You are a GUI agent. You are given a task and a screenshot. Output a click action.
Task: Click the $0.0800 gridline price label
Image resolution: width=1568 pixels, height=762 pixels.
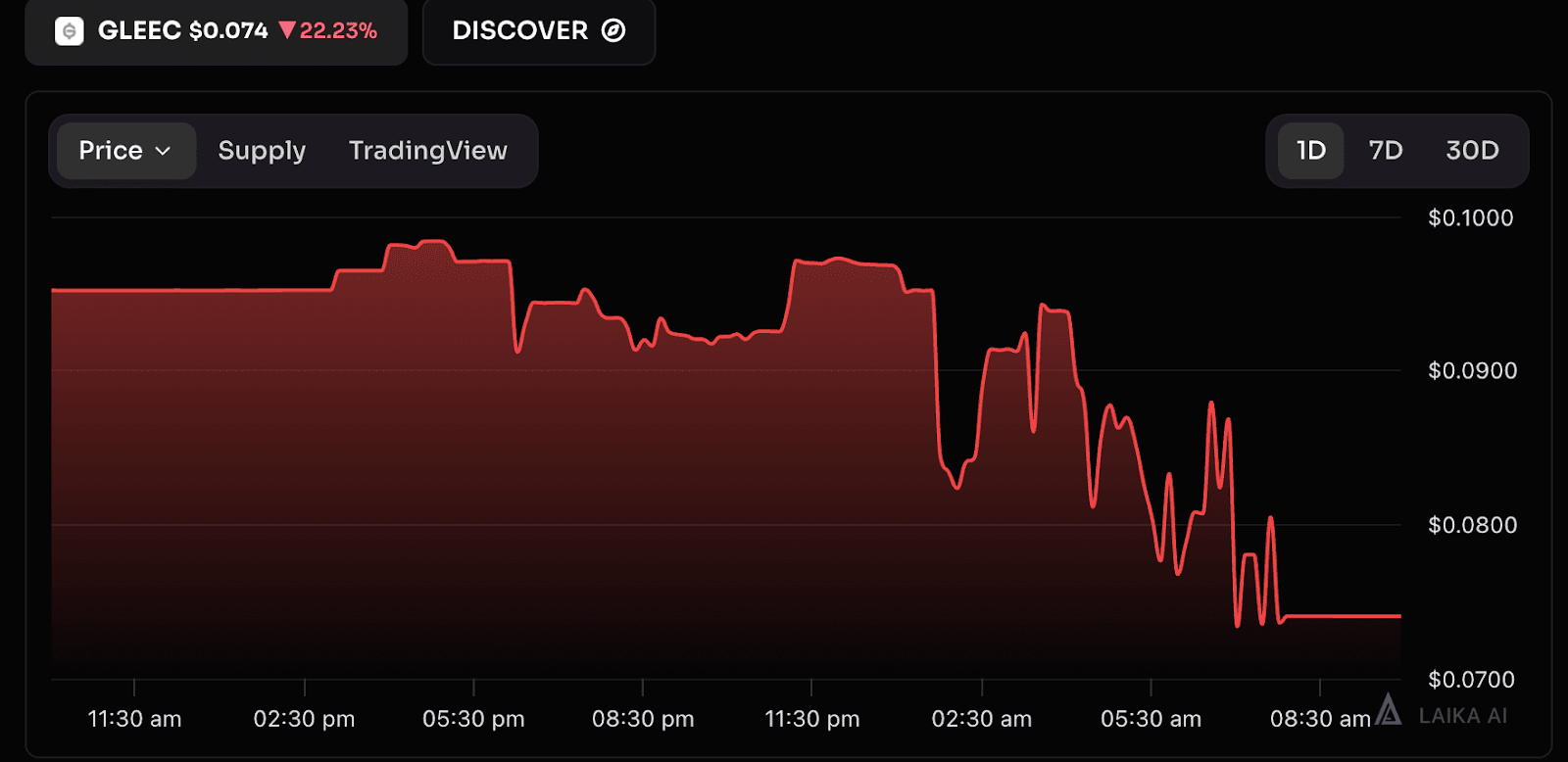coord(1472,525)
